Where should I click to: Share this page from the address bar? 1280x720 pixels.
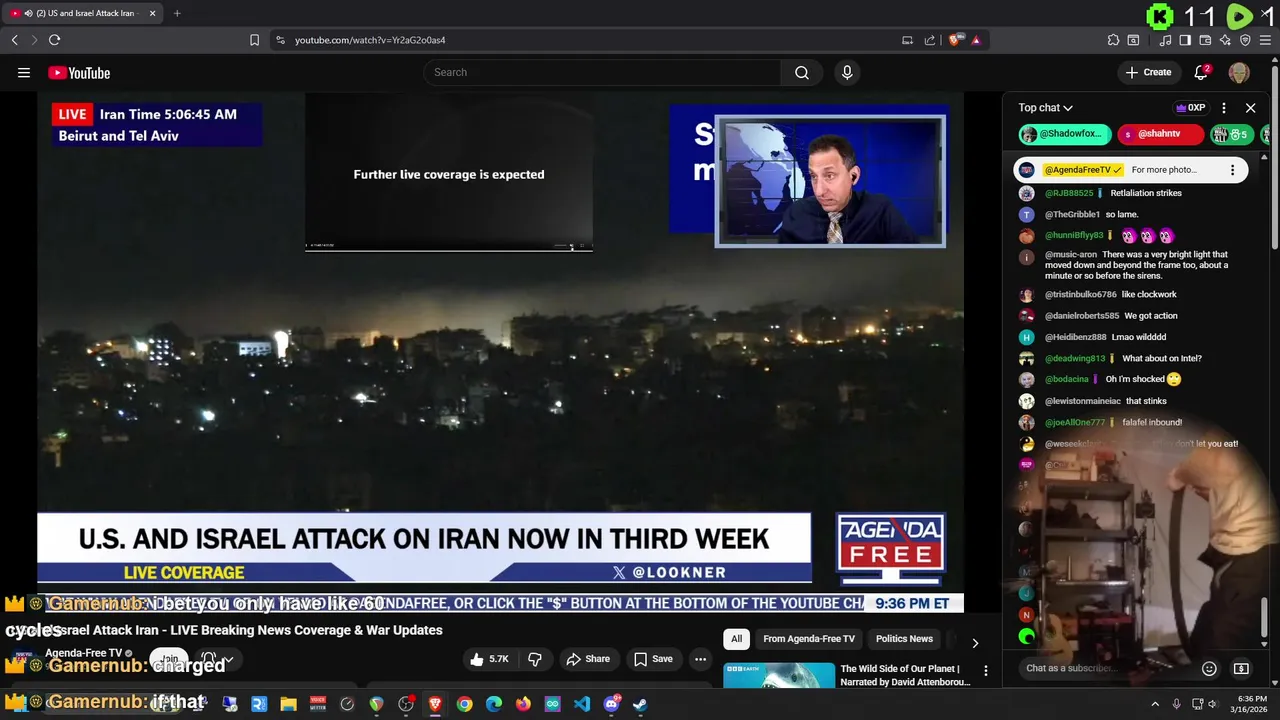pyautogui.click(x=930, y=40)
